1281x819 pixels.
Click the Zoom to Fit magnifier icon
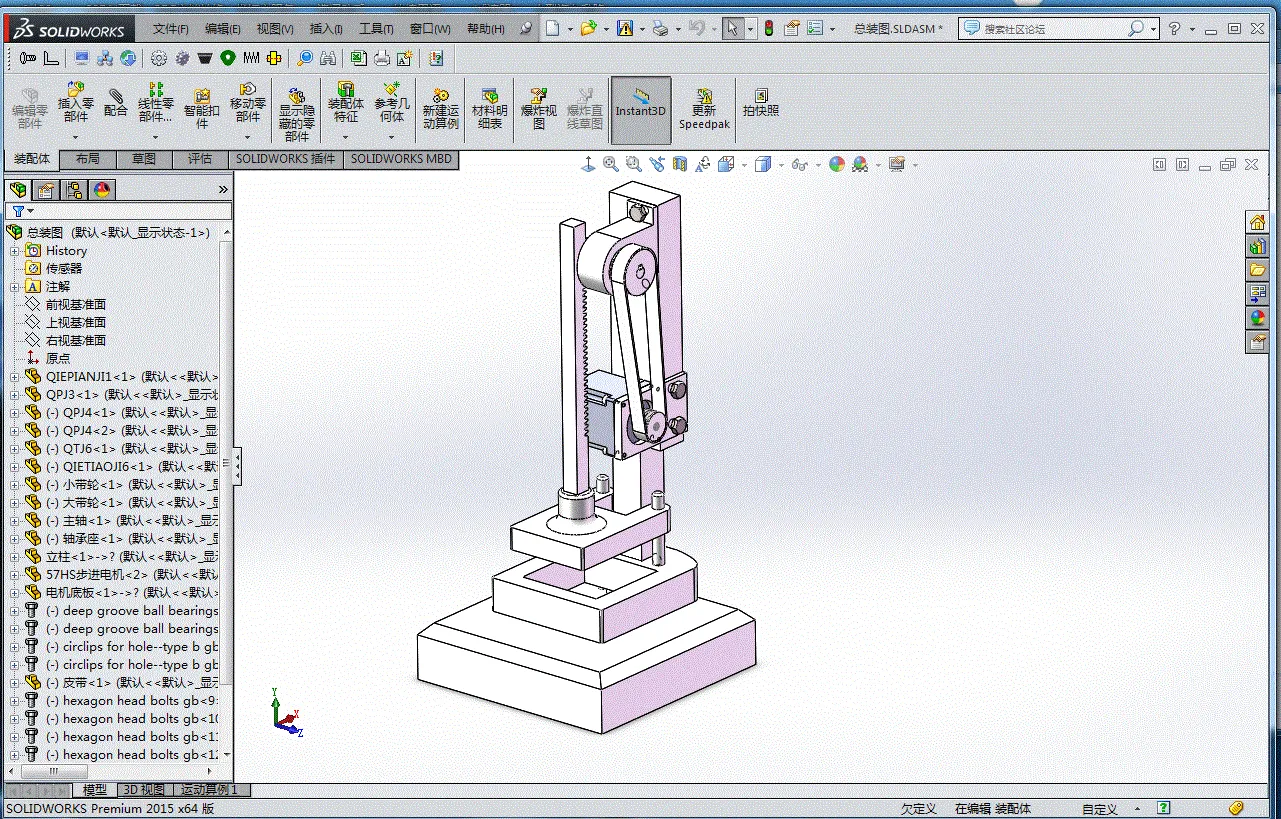[x=611, y=164]
